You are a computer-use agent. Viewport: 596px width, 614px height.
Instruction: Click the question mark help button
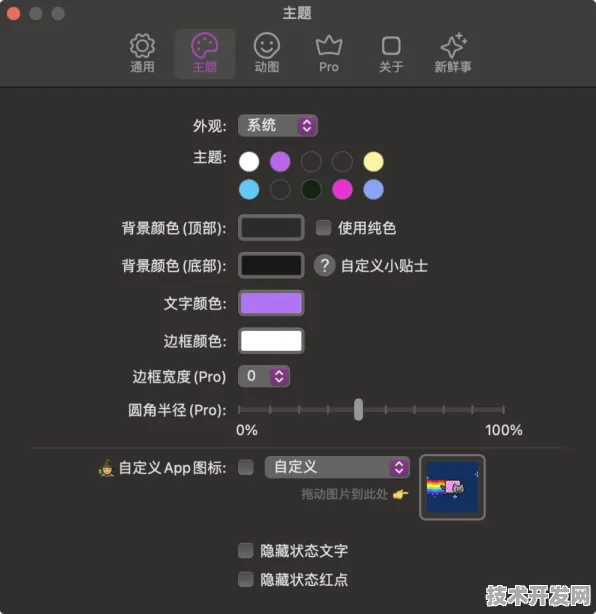324,265
